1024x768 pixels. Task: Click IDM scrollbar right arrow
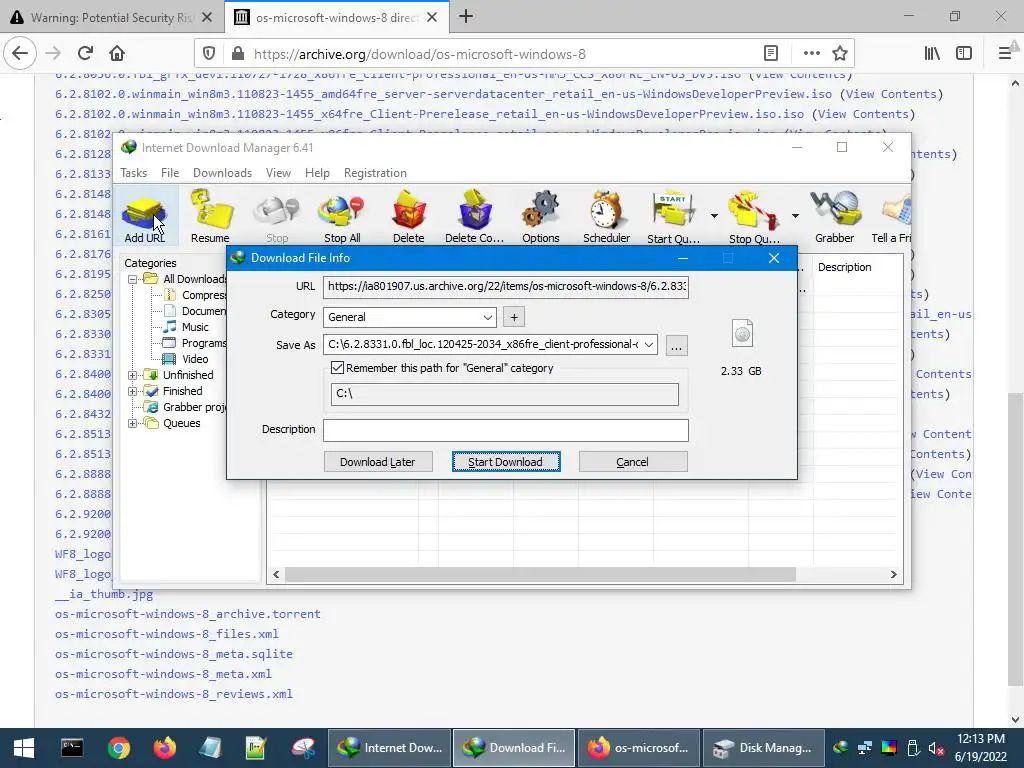(893, 575)
